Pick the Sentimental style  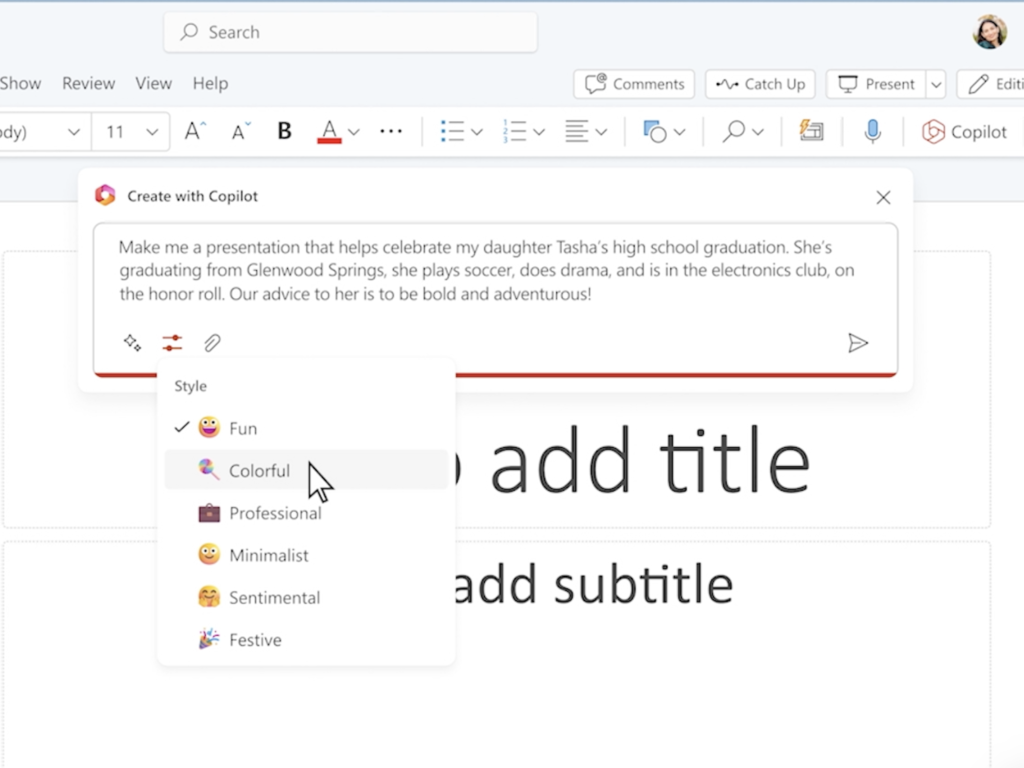pos(306,598)
